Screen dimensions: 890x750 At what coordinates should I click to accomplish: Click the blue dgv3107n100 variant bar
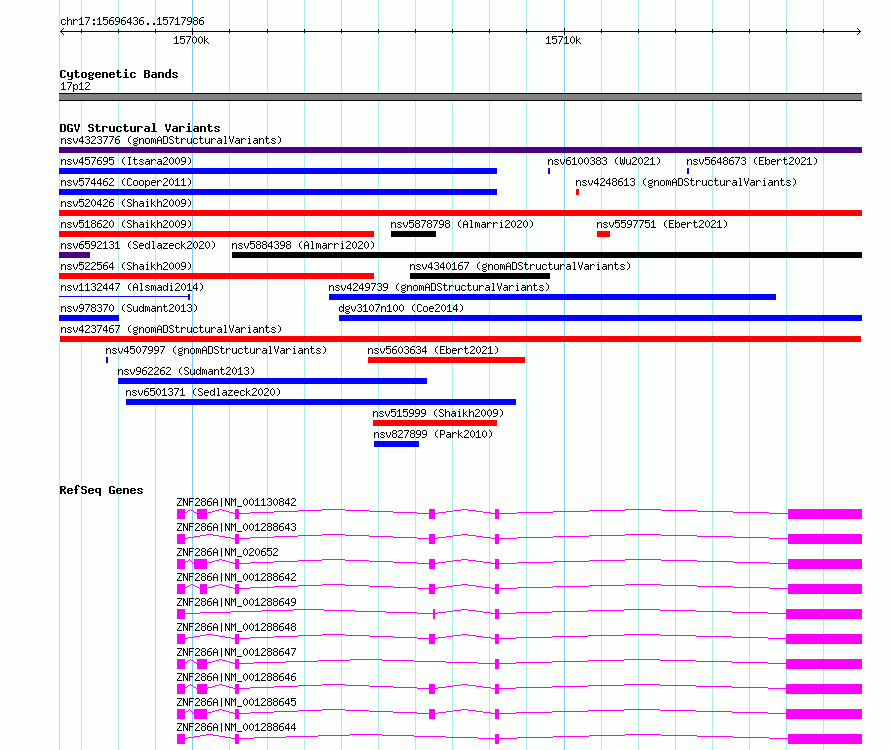(601, 318)
